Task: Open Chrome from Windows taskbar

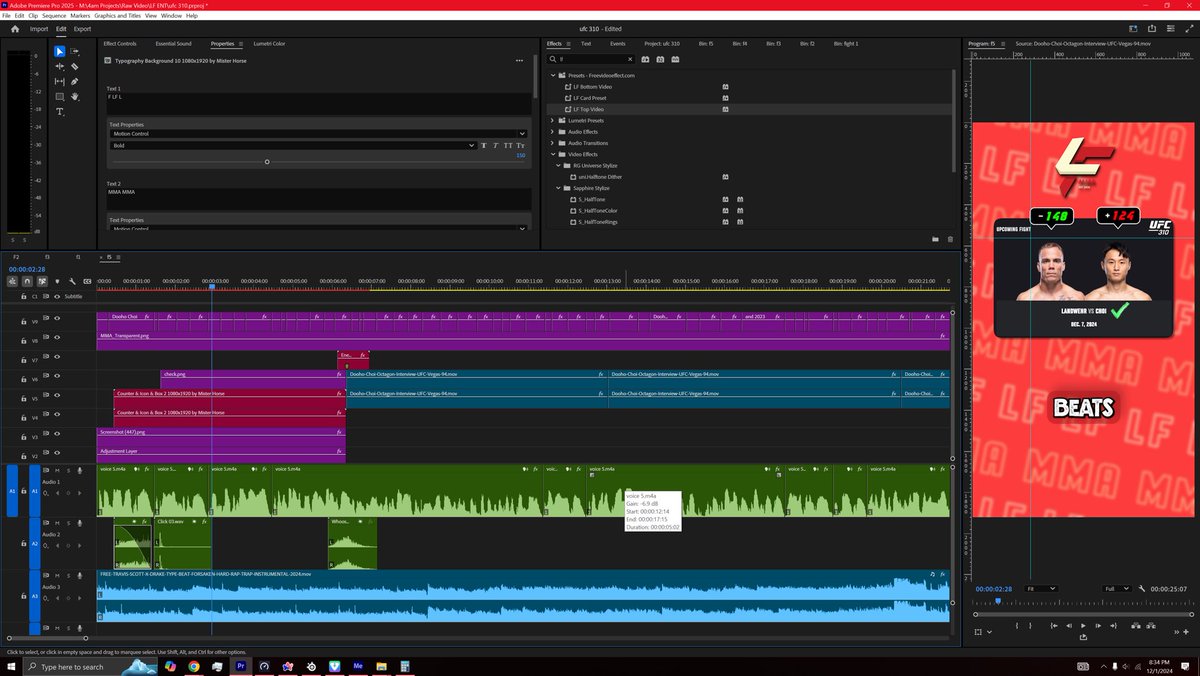Action: (193, 666)
